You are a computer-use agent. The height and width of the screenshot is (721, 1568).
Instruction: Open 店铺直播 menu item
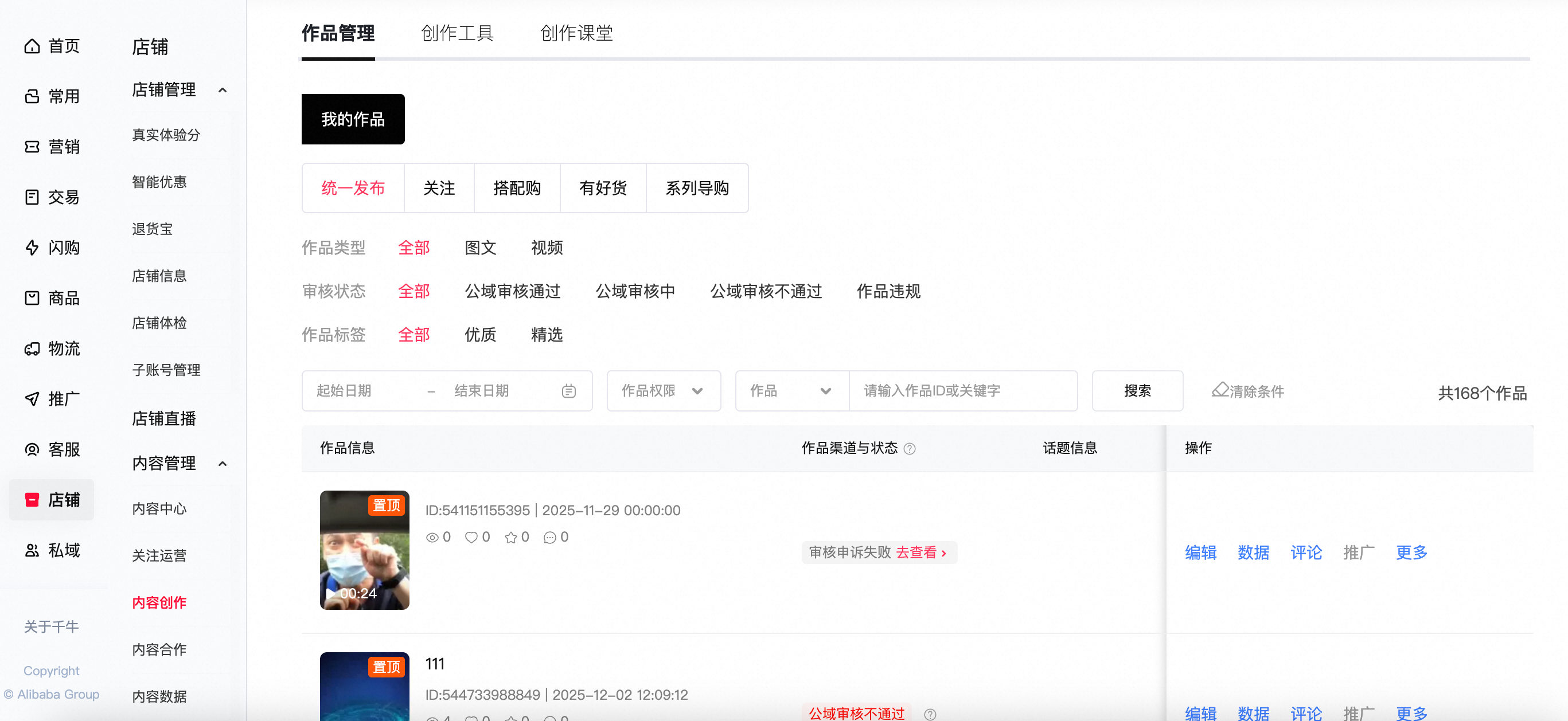(163, 418)
